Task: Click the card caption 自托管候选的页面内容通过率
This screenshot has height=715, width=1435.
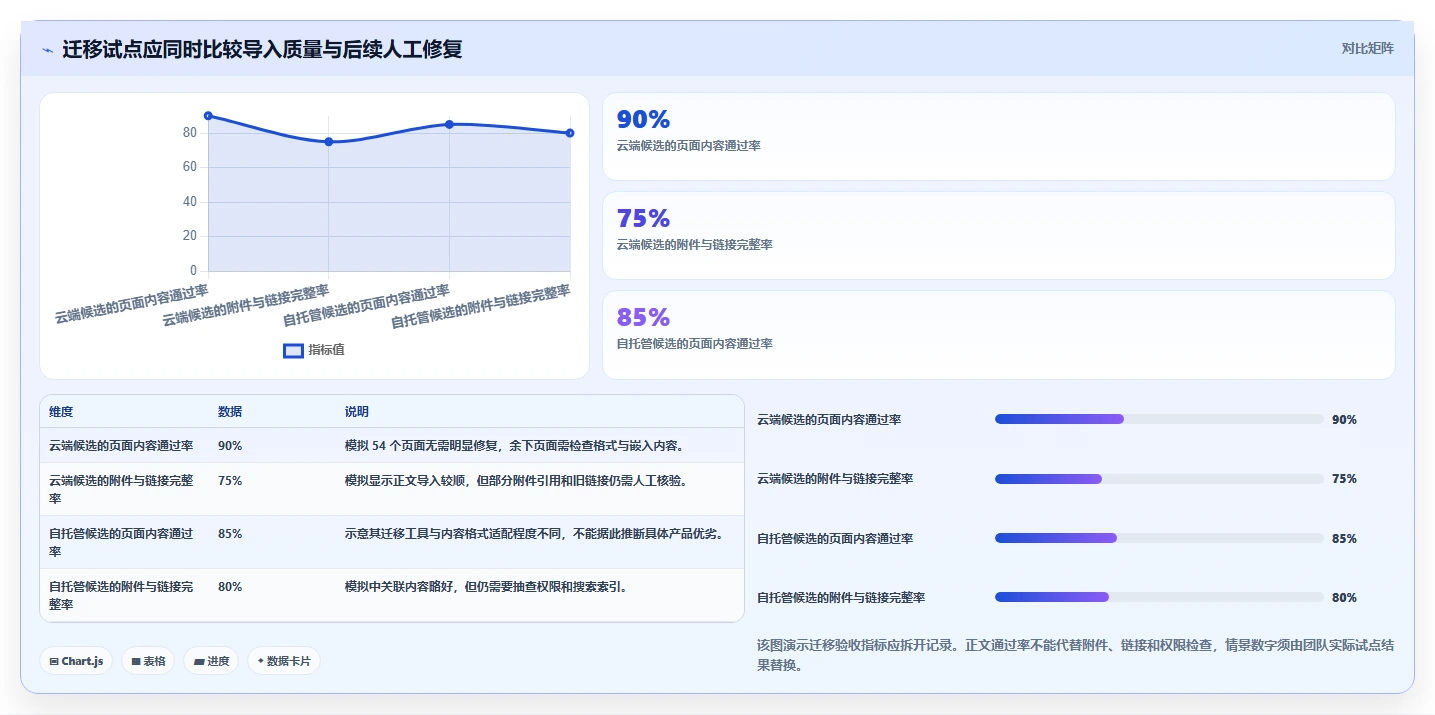Action: pyautogui.click(x=694, y=344)
